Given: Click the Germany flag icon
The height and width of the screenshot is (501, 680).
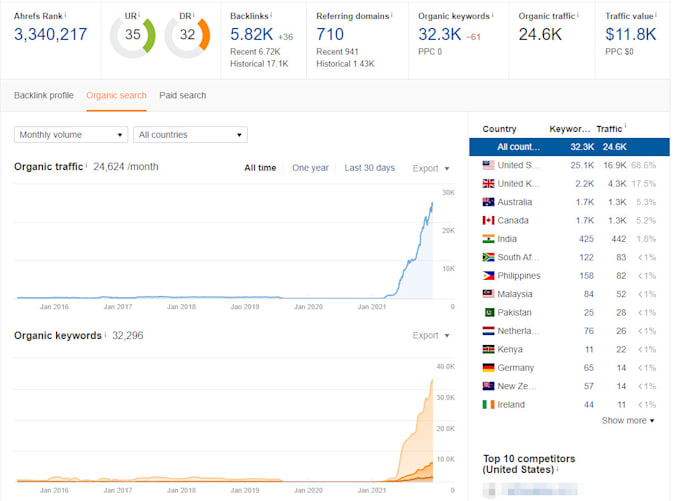Looking at the screenshot, I should (488, 368).
